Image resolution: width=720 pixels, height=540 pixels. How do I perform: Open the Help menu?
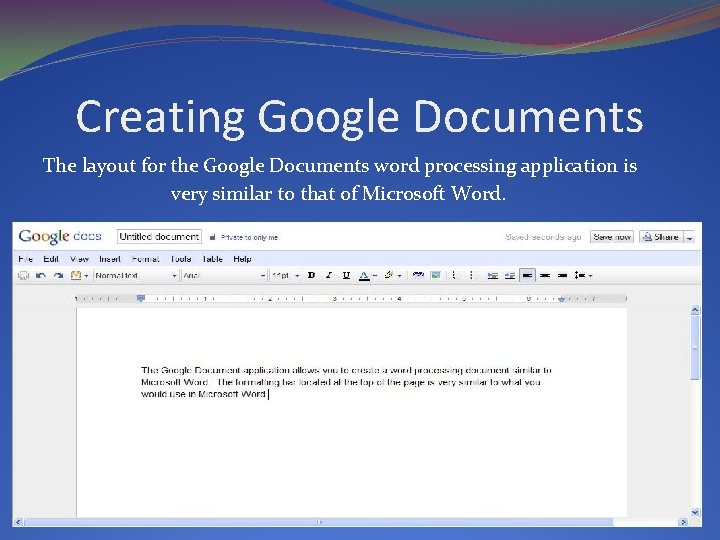[242, 259]
